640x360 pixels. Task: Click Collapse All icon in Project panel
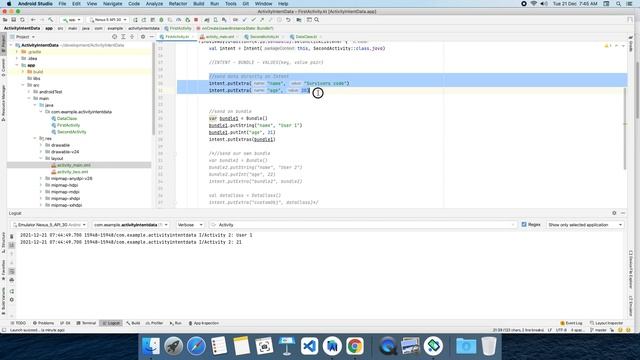[132, 37]
